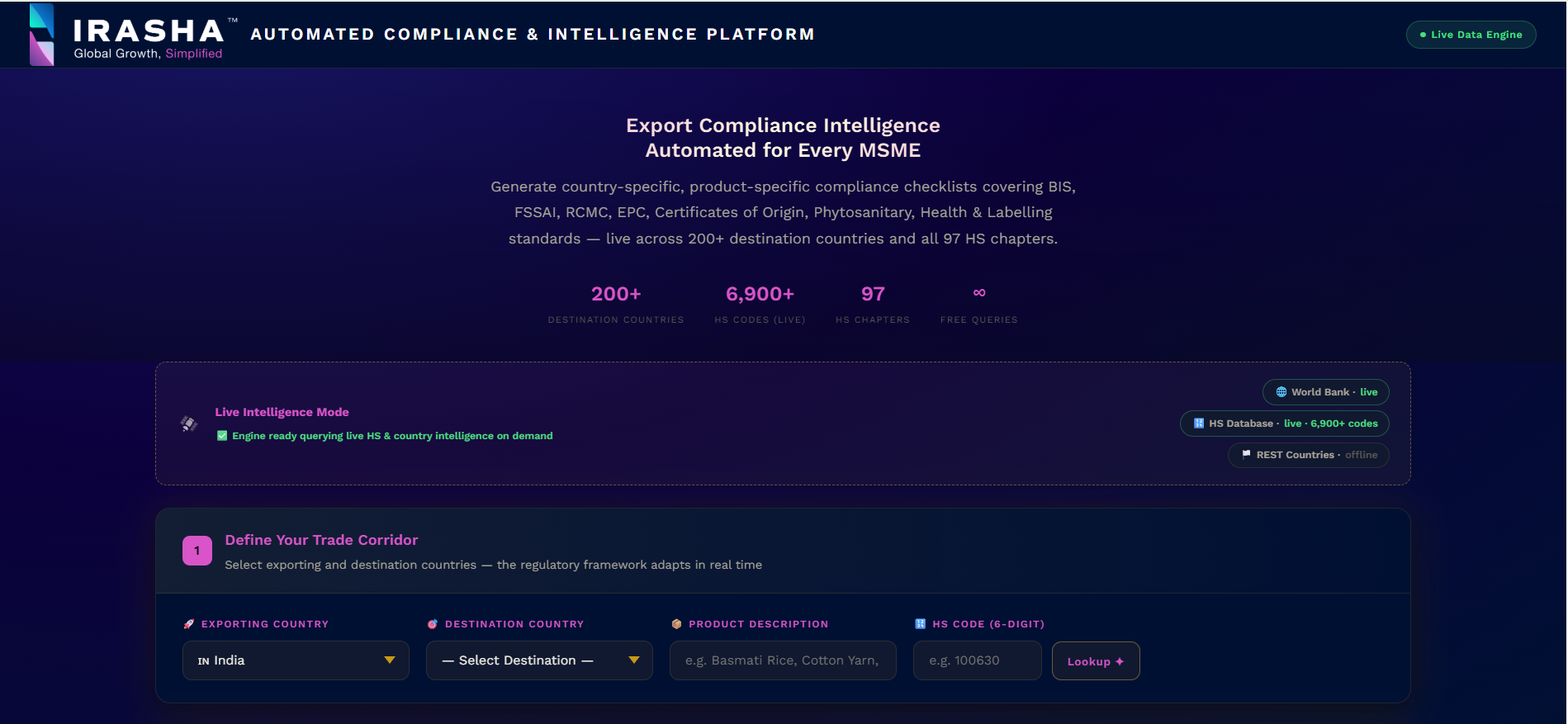Click the World Bank live status pill
The image size is (1568, 724).
1326,392
